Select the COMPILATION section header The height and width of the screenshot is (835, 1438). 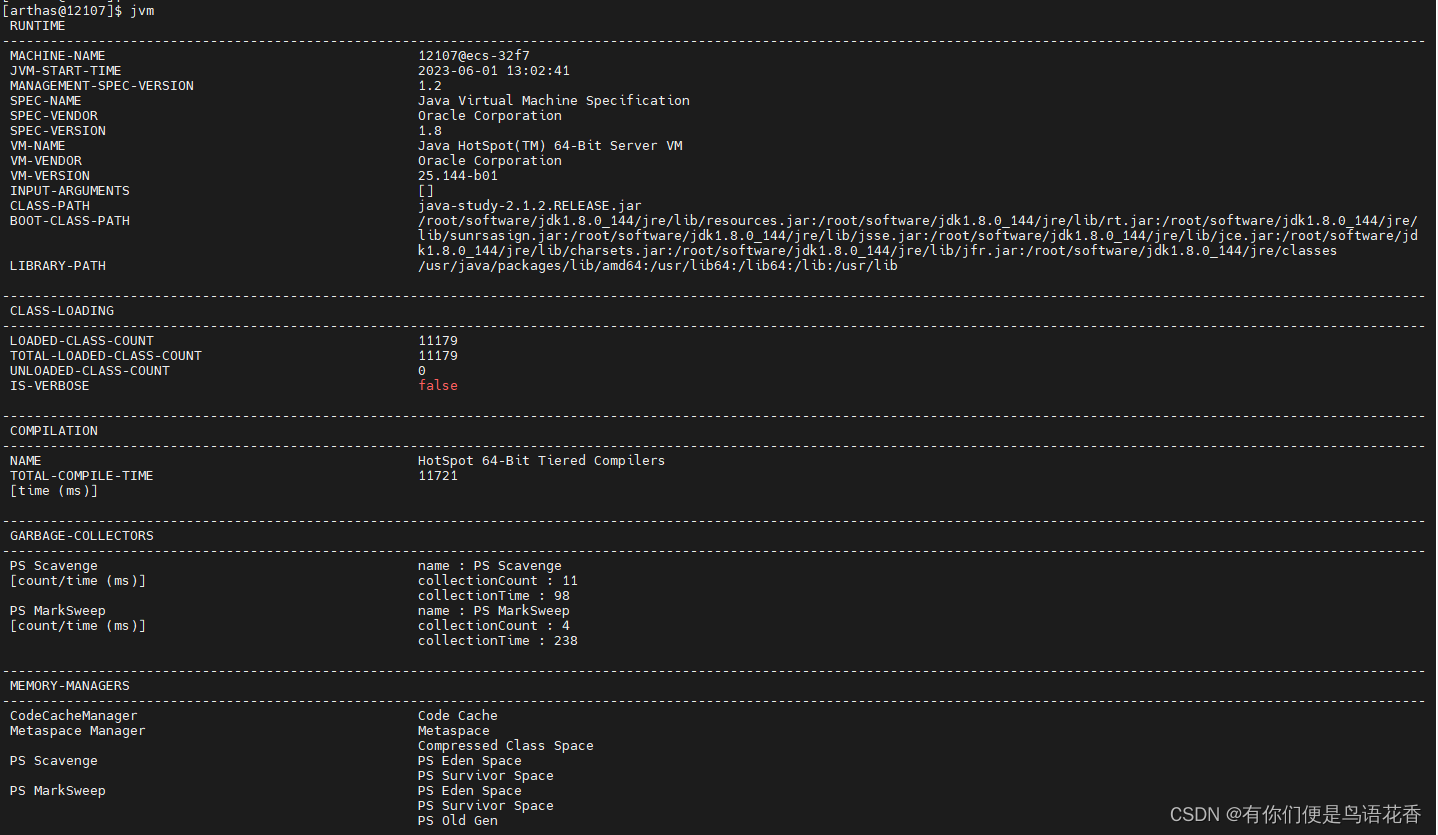(x=54, y=431)
